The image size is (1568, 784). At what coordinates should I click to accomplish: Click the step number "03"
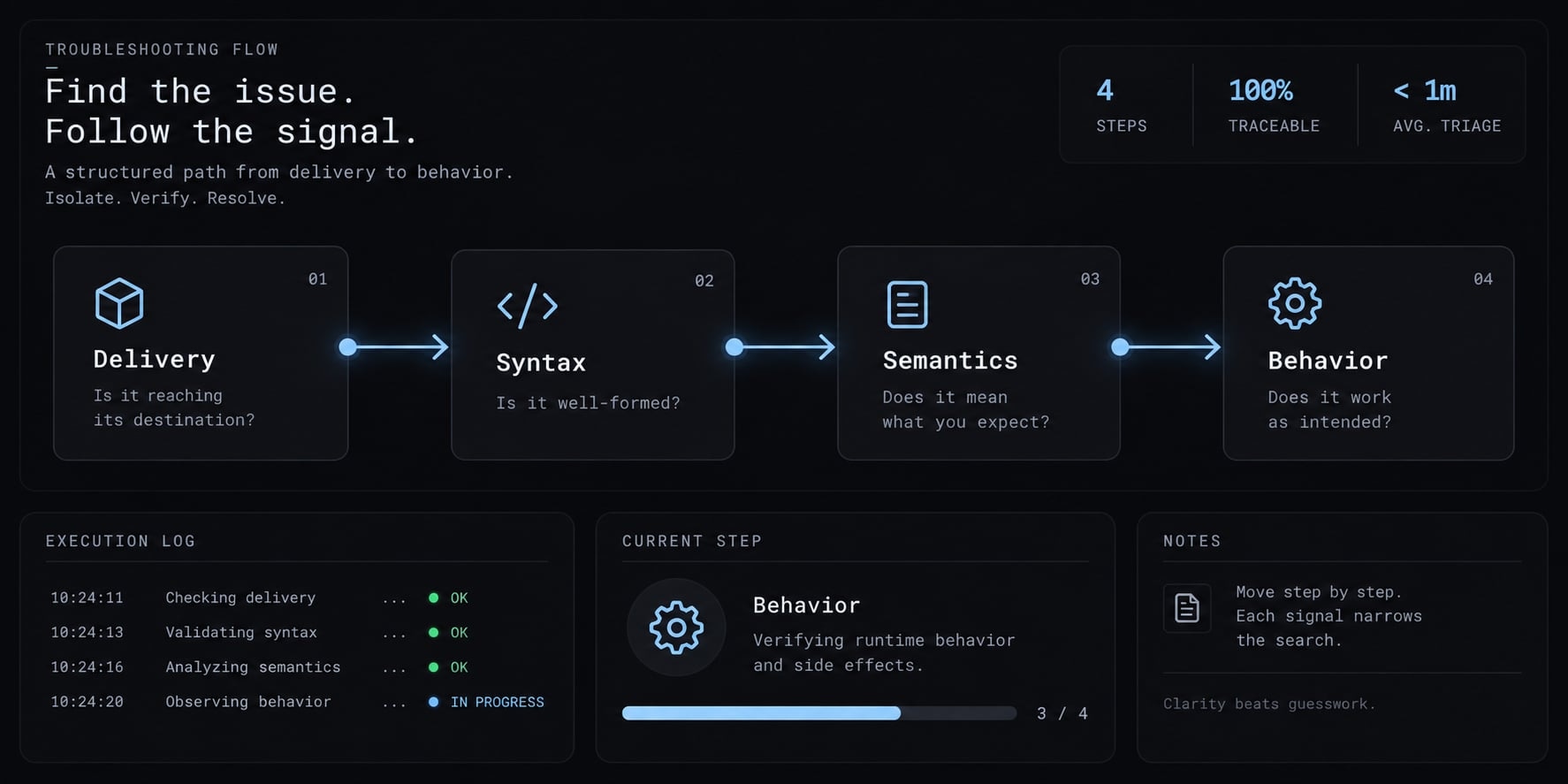[x=1090, y=279]
